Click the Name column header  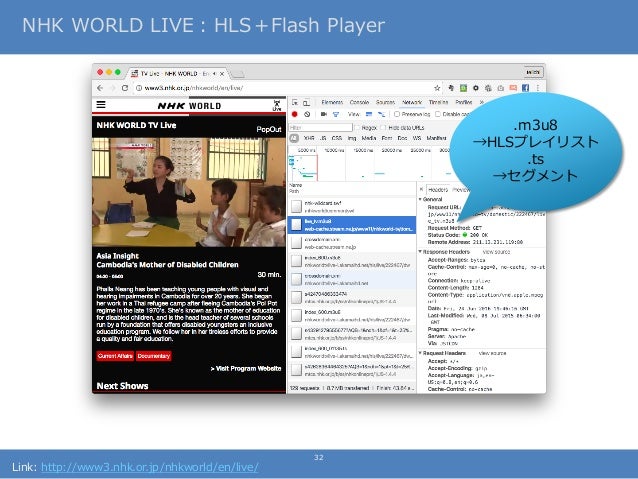coord(296,185)
